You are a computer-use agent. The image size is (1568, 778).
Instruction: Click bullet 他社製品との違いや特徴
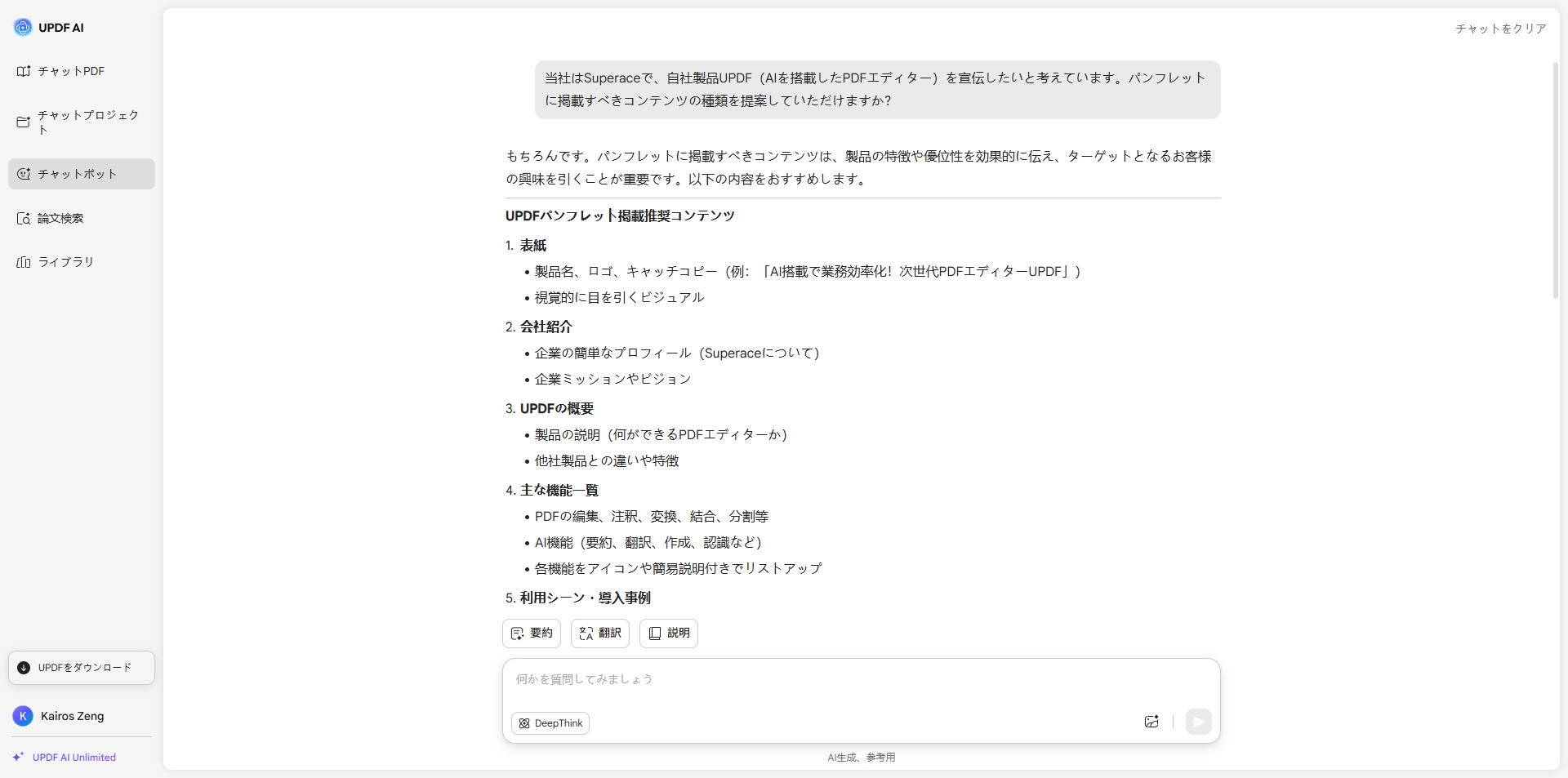click(607, 461)
